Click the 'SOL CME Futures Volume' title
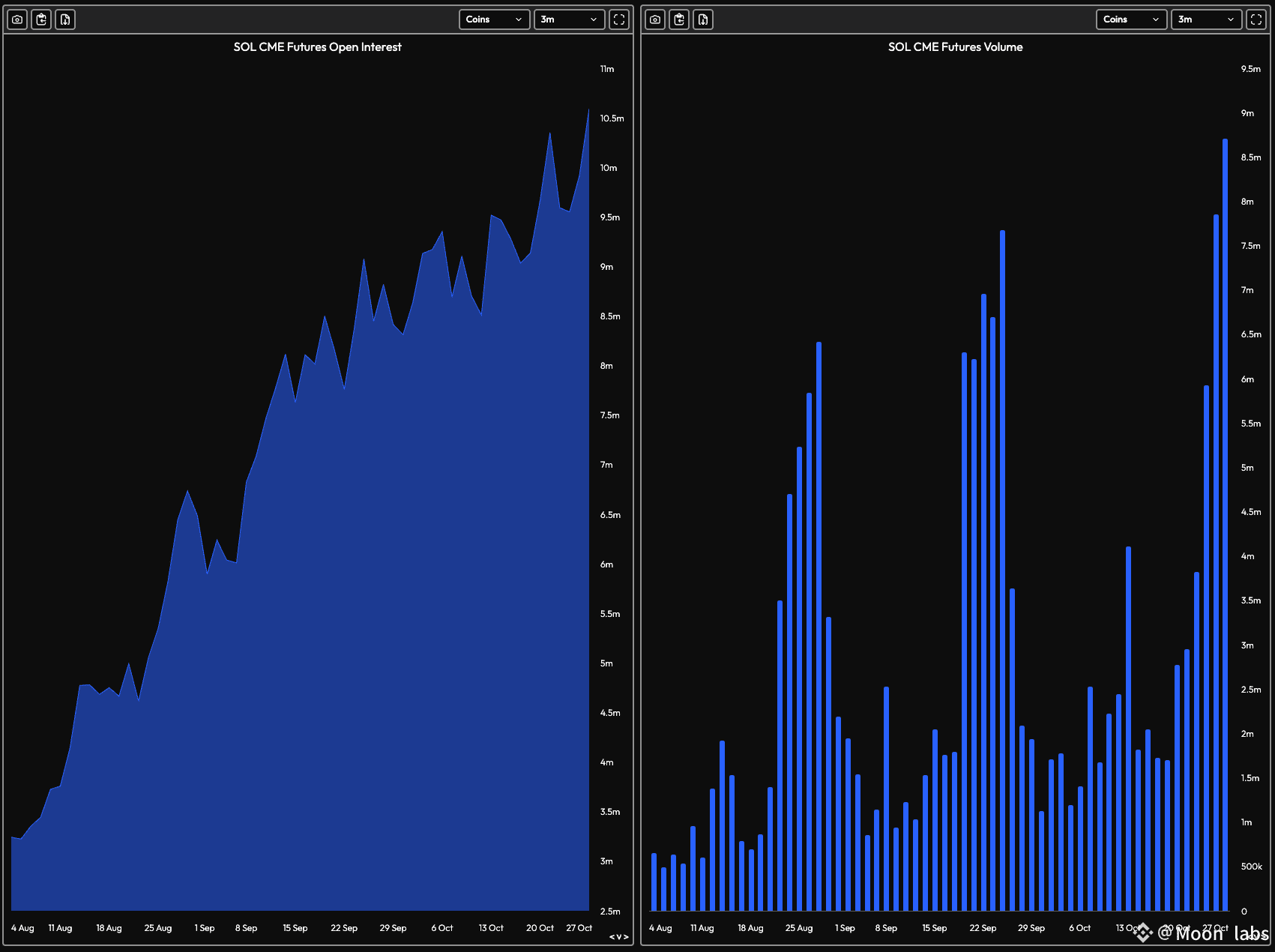 [956, 47]
